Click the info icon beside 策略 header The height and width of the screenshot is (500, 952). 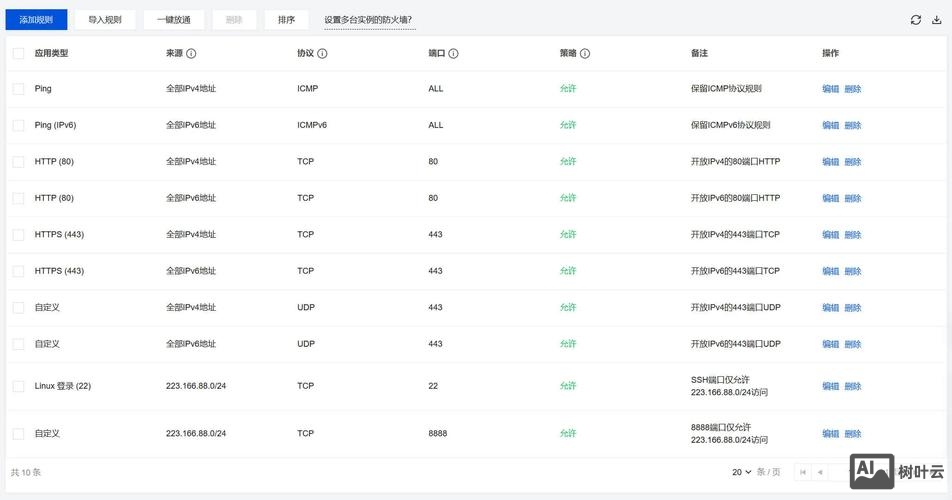click(x=585, y=54)
